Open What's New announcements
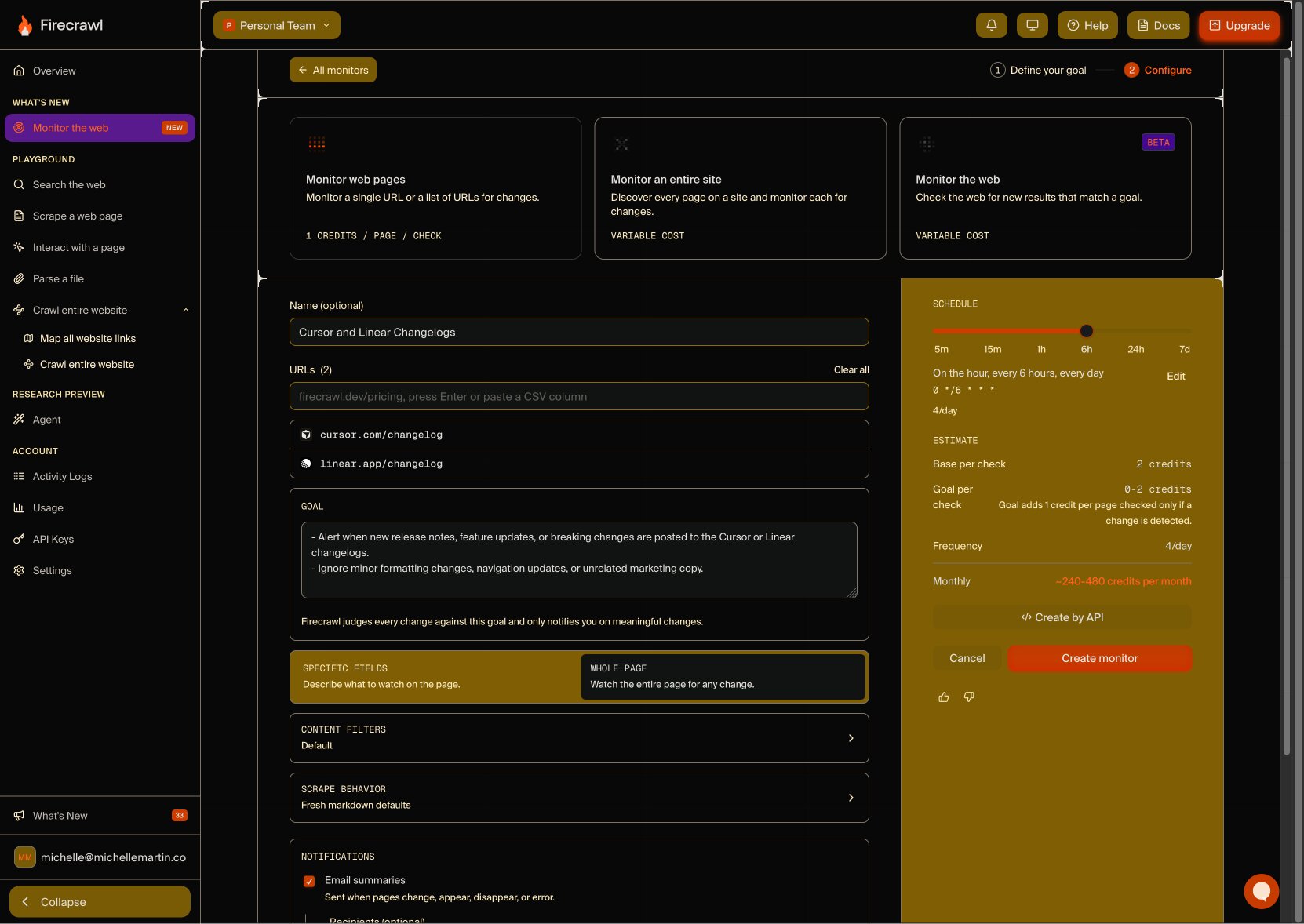The height and width of the screenshot is (924, 1304). (x=100, y=816)
